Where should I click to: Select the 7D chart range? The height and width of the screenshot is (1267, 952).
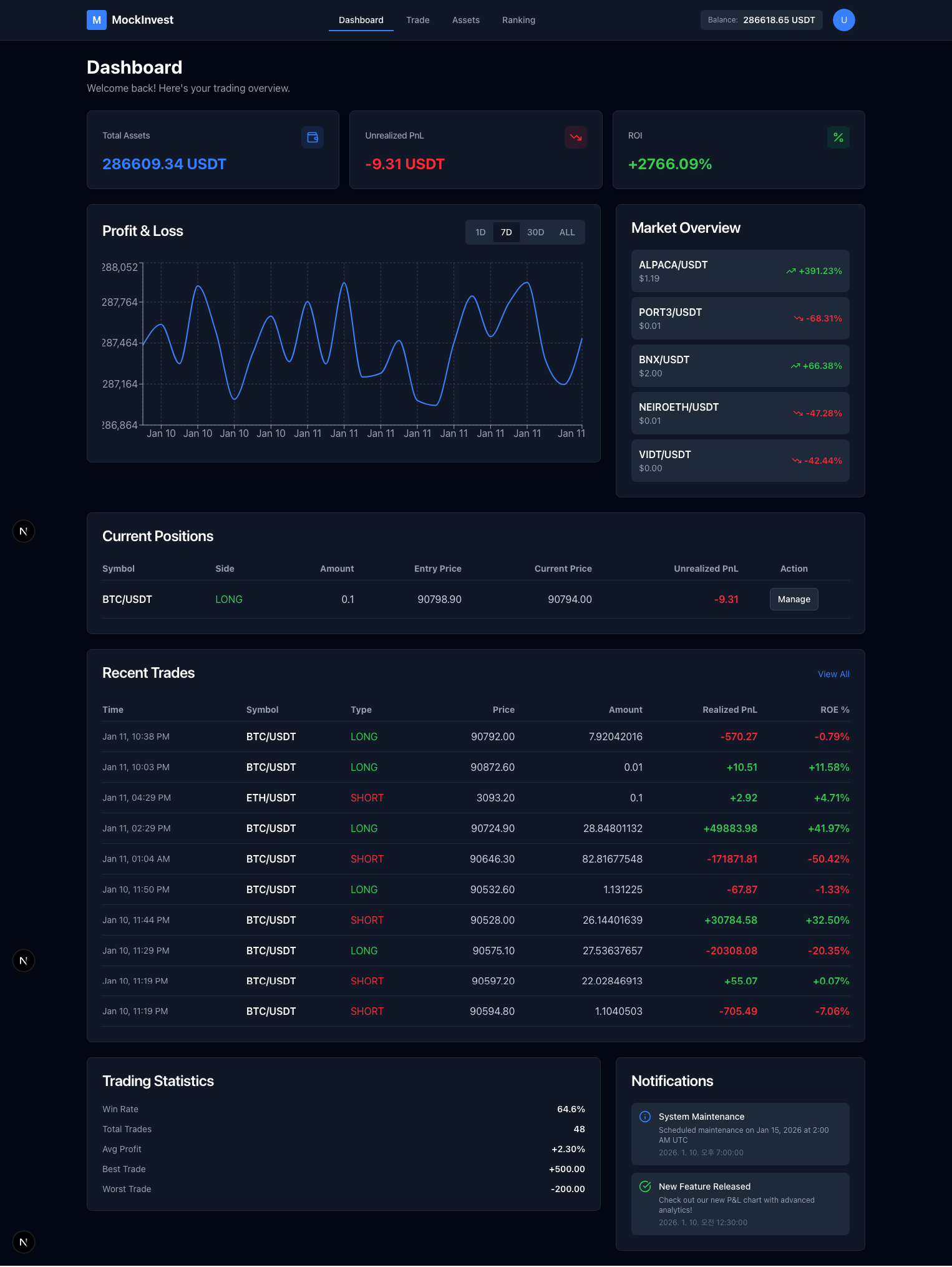point(506,232)
